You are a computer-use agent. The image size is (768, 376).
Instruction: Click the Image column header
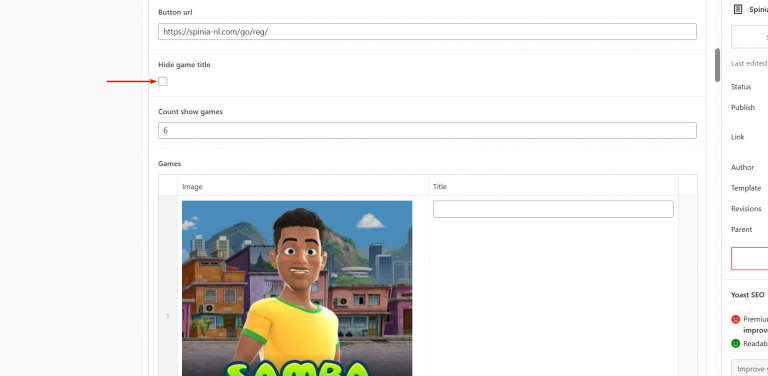[192, 187]
